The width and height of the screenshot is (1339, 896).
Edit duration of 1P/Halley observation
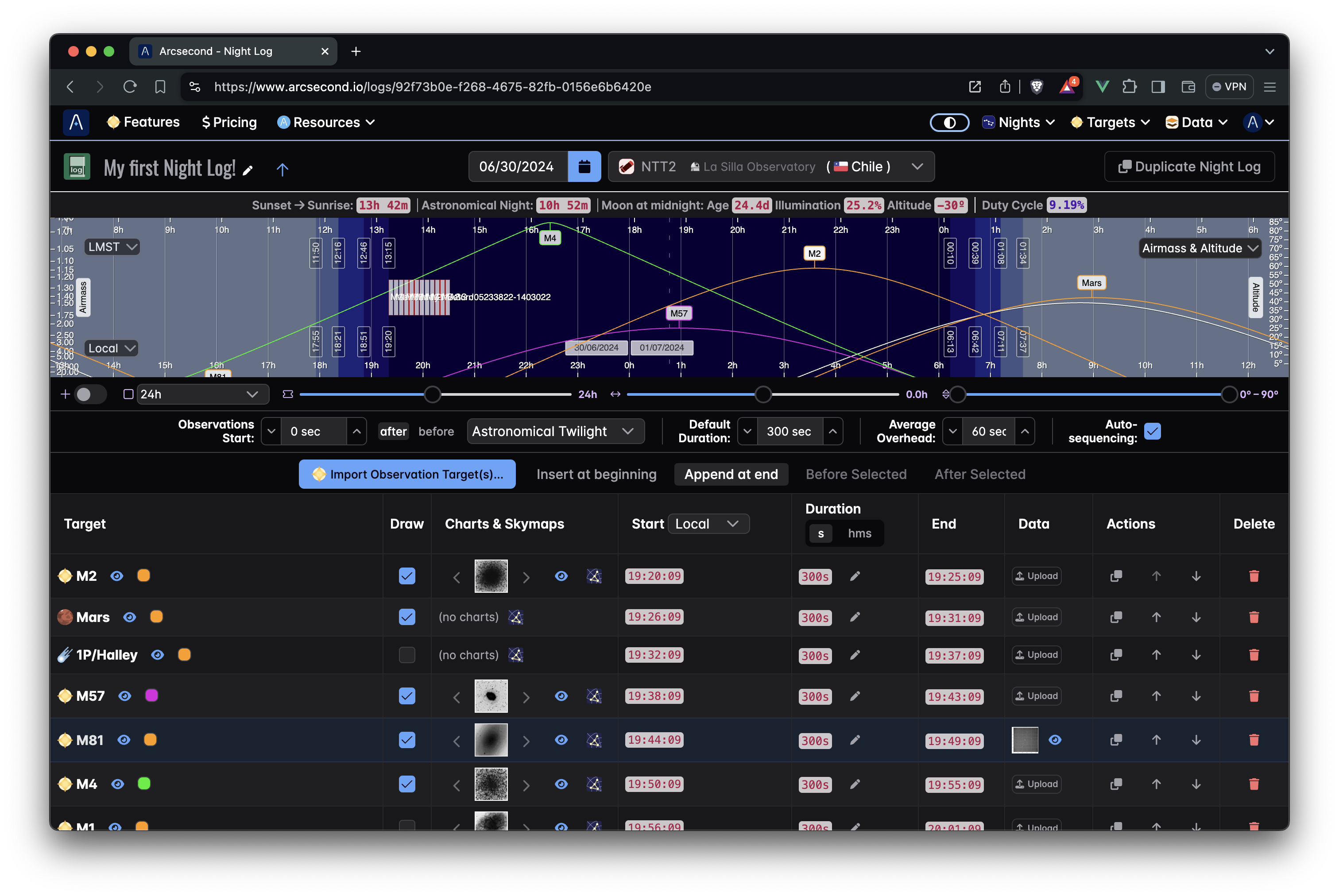click(855, 655)
